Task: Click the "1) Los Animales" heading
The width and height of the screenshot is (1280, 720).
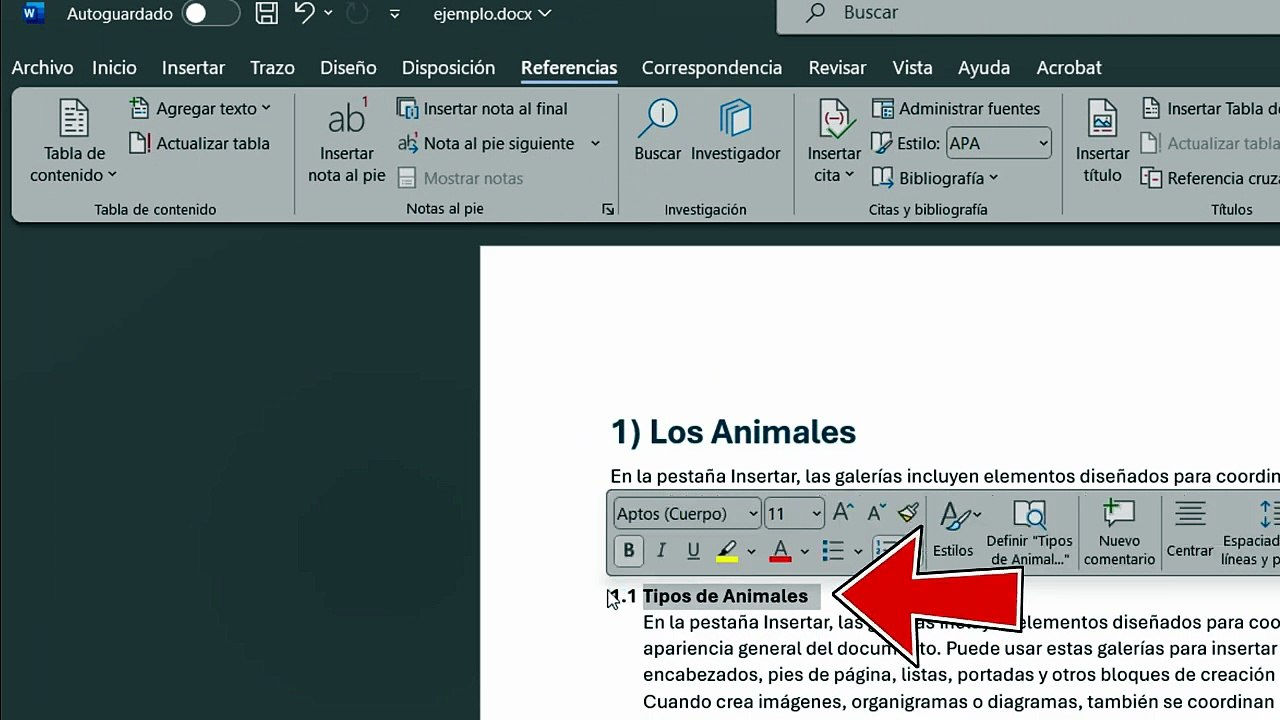Action: [x=733, y=432]
